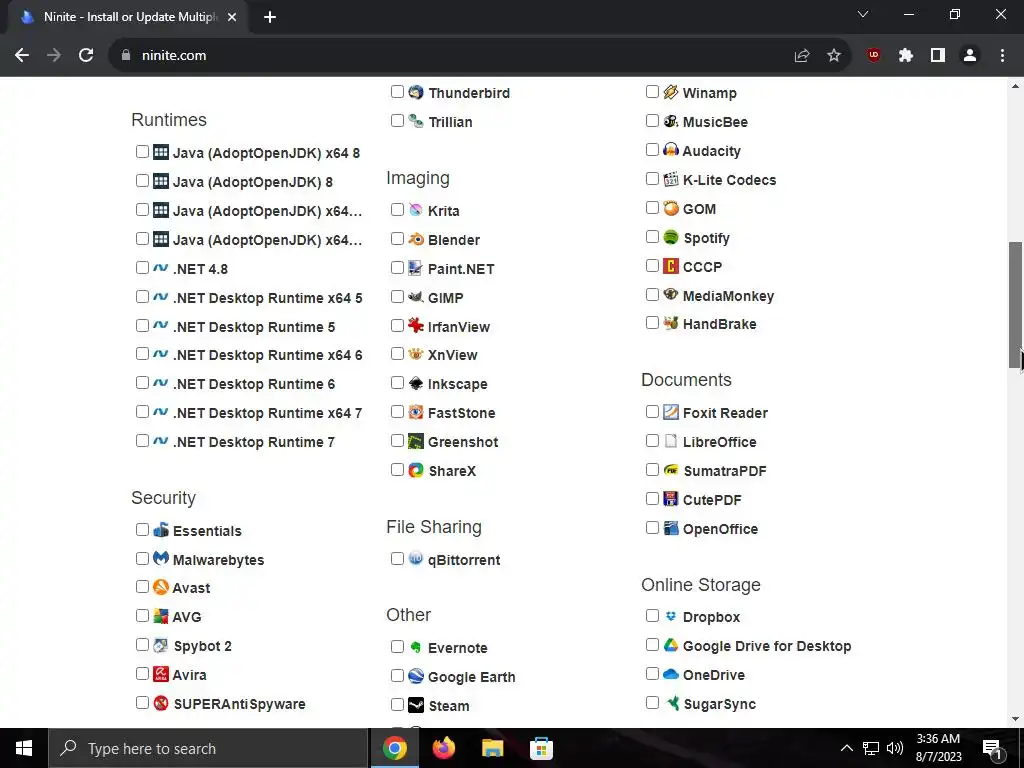The height and width of the screenshot is (768, 1024).
Task: Open Windows Start menu
Action: [x=24, y=748]
